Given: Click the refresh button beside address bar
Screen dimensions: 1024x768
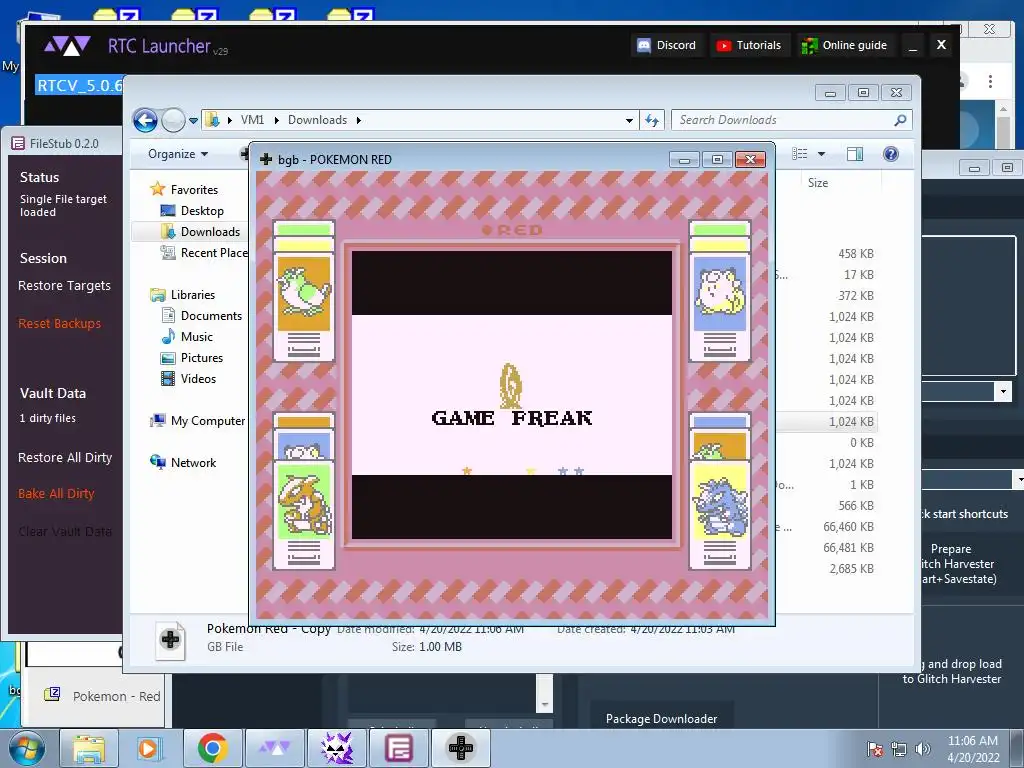Looking at the screenshot, I should coord(652,120).
